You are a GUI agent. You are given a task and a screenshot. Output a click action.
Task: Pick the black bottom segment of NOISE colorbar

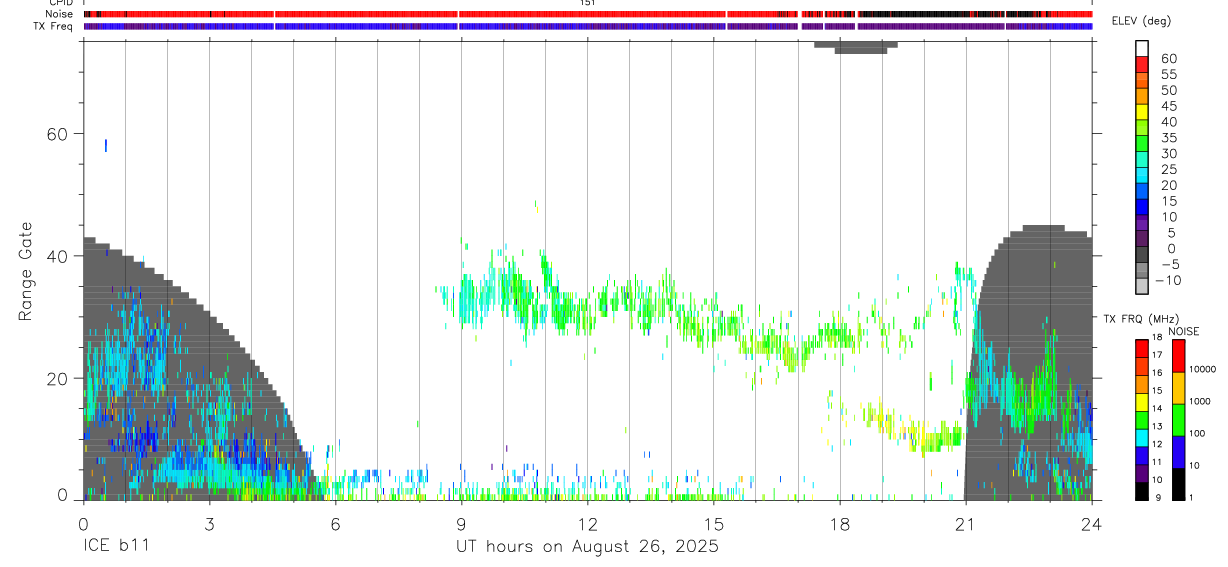pyautogui.click(x=1179, y=484)
